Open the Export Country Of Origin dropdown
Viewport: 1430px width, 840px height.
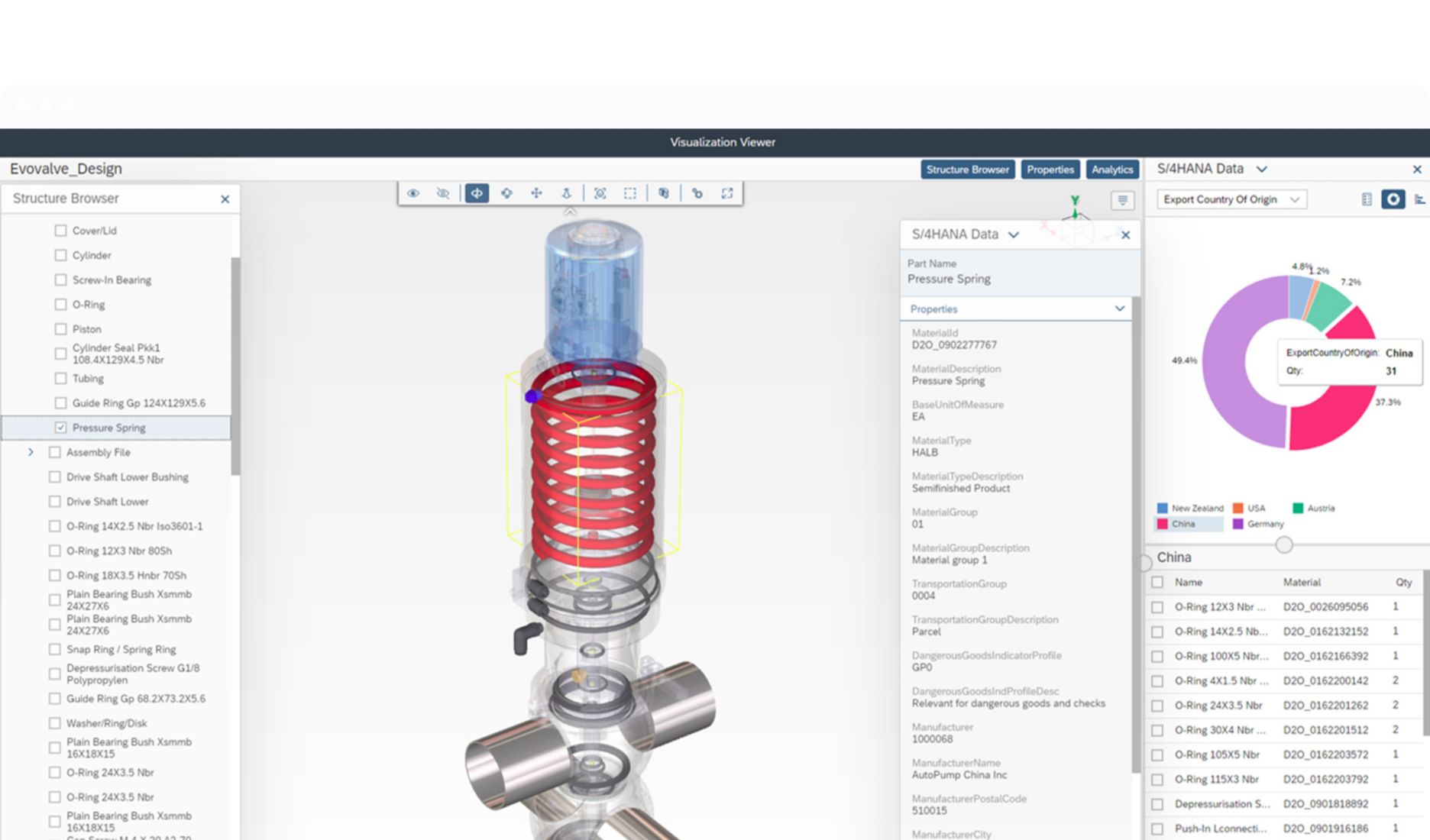1231,199
